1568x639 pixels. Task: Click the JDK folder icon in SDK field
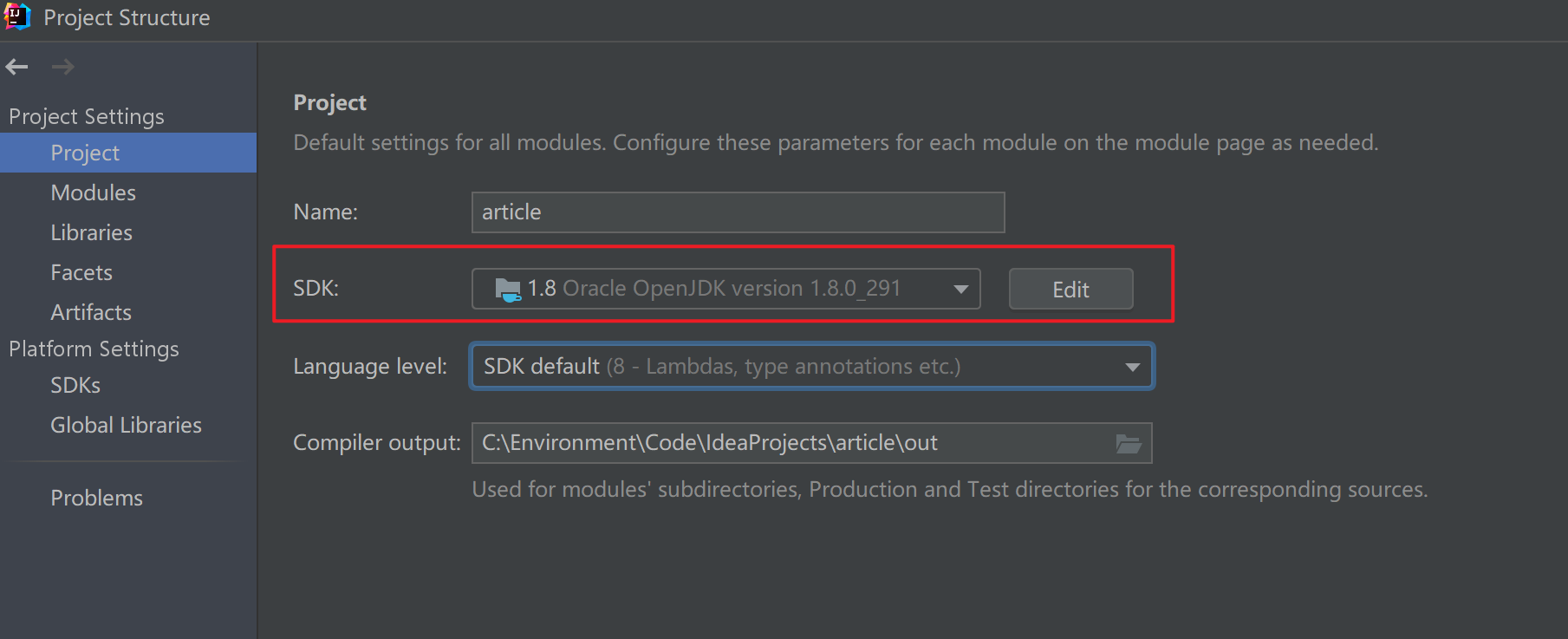[x=508, y=290]
